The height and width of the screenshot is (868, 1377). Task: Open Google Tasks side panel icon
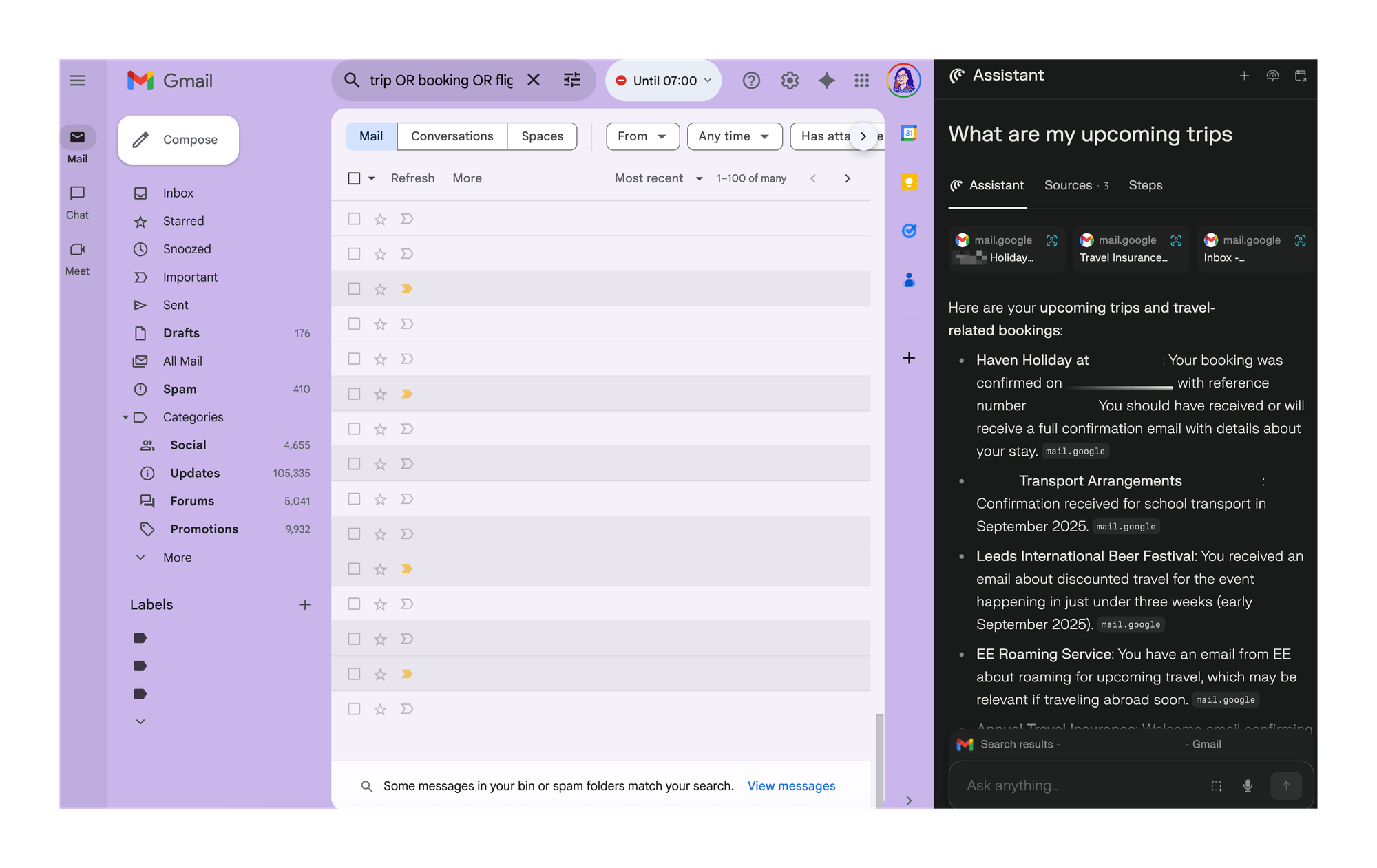(909, 231)
